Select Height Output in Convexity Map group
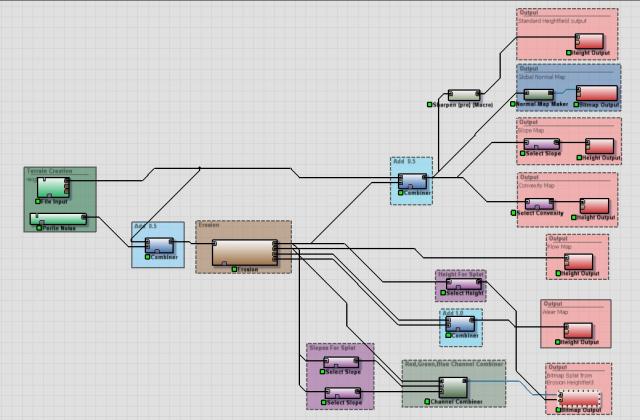The image size is (640, 420). [x=594, y=206]
